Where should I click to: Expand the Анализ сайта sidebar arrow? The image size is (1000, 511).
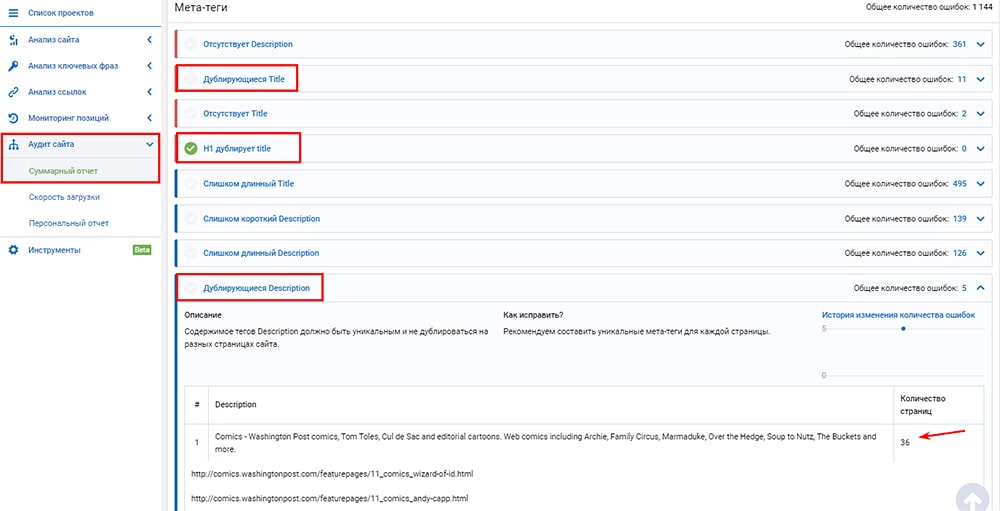pyautogui.click(x=149, y=40)
